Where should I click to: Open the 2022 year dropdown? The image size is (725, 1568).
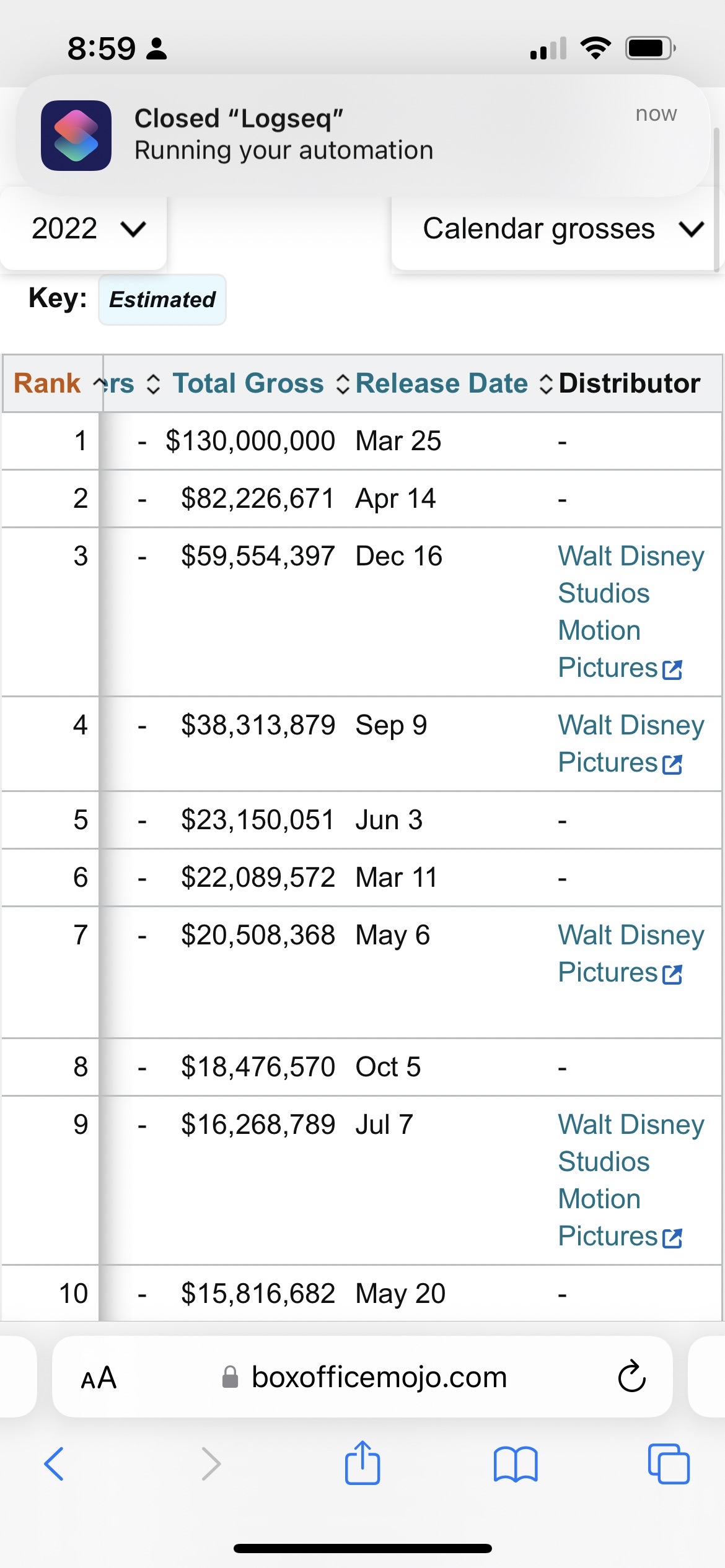click(87, 229)
